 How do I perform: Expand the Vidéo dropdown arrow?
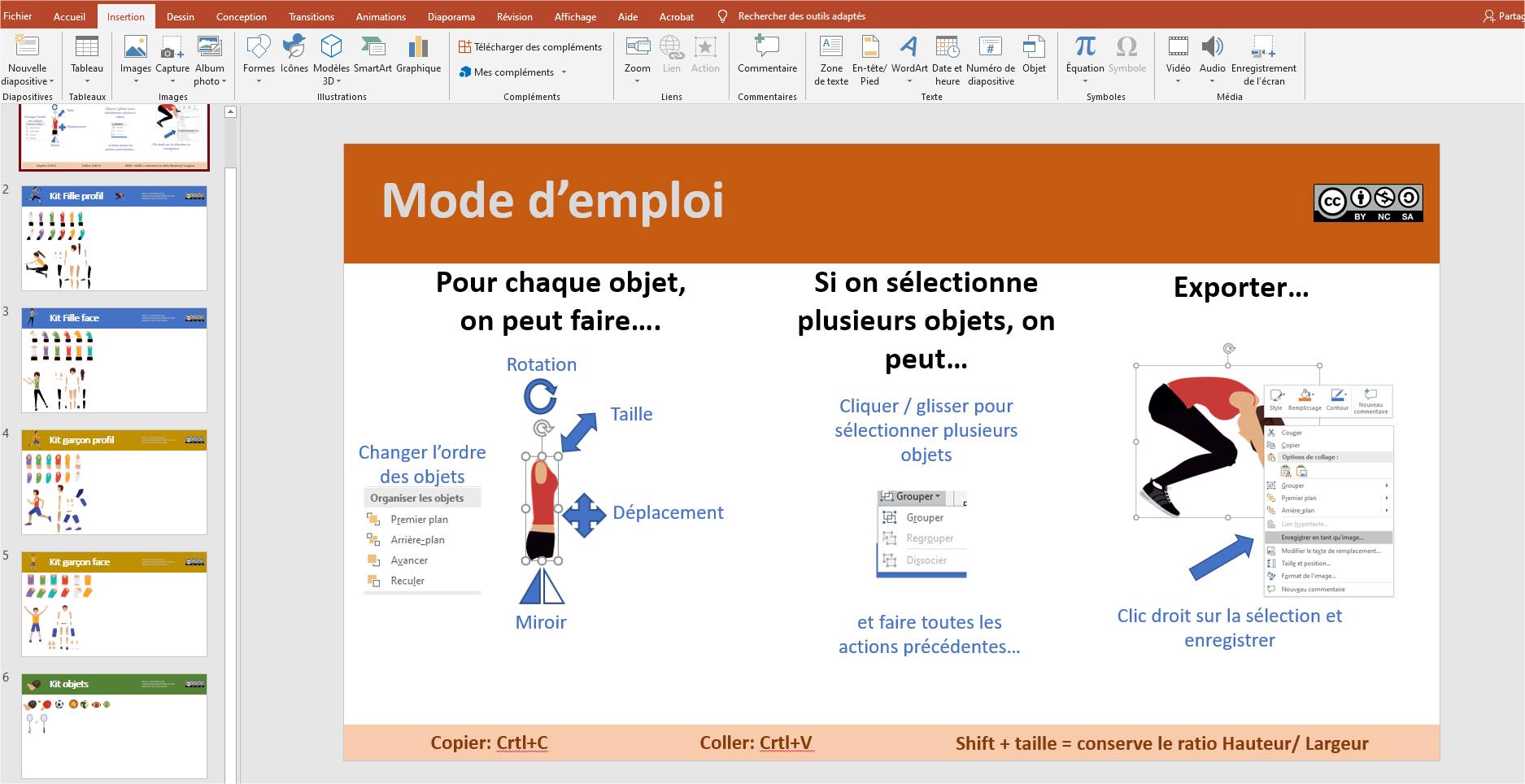tap(1178, 81)
